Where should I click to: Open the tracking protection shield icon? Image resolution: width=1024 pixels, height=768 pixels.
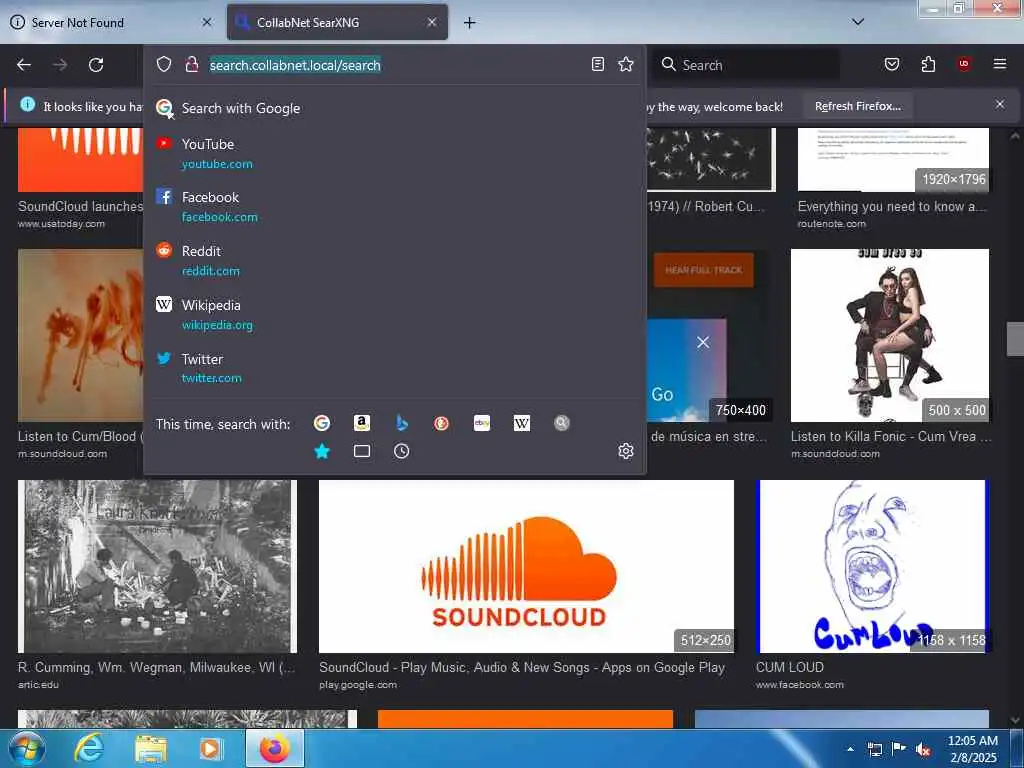coord(164,64)
